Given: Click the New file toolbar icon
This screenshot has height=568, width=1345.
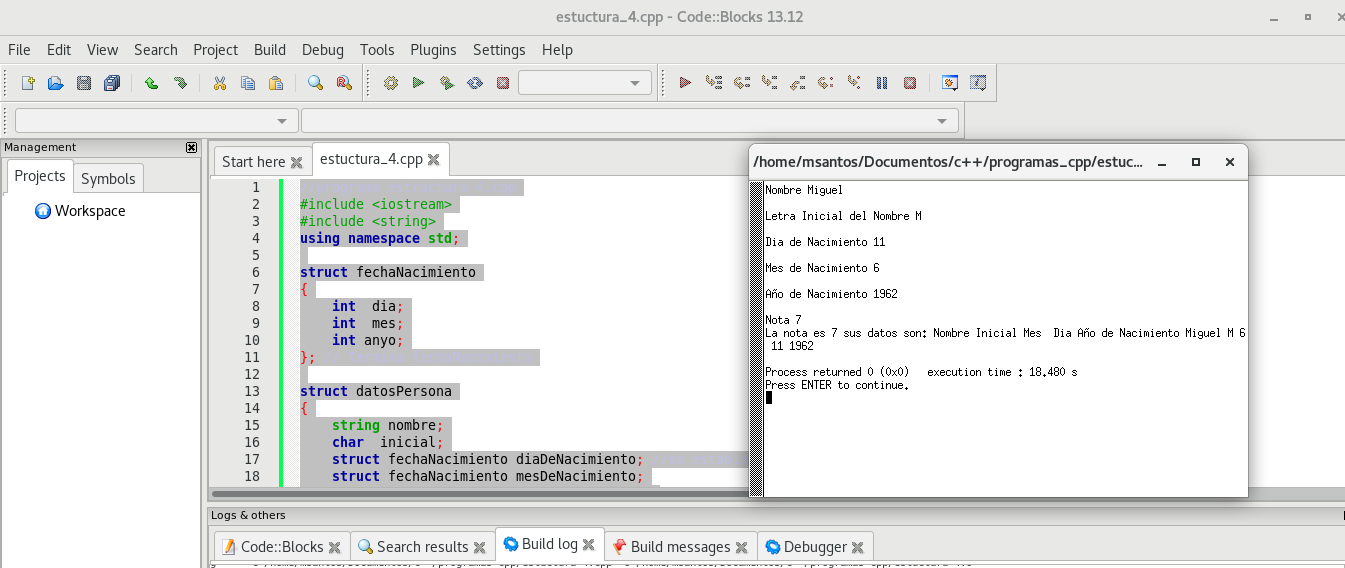Looking at the screenshot, I should tap(28, 83).
